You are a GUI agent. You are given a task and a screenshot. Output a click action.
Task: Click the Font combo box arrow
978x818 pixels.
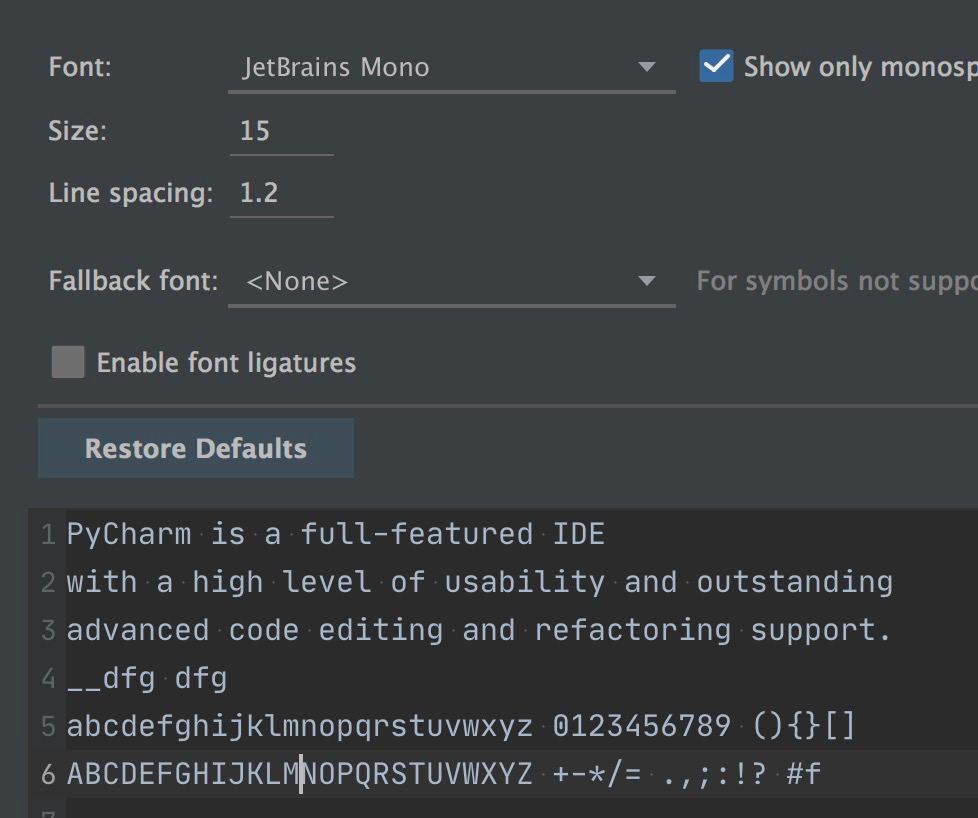tap(647, 66)
